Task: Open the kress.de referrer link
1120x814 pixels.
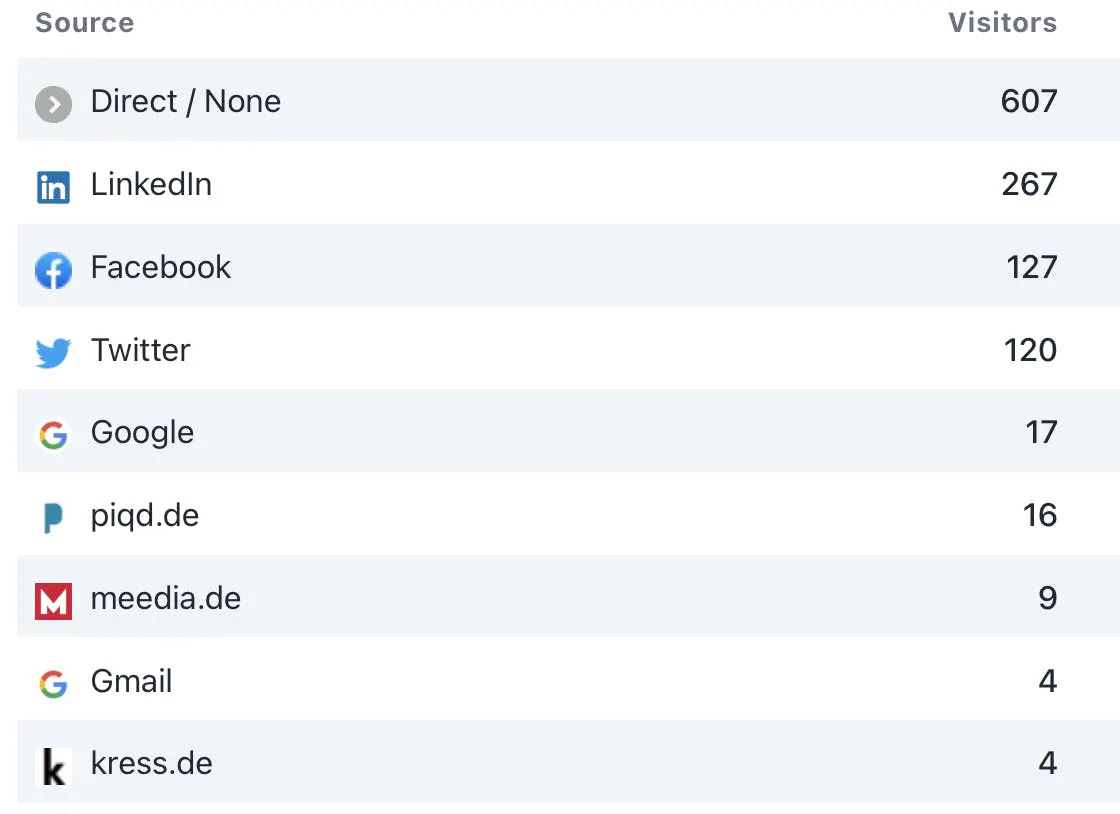Action: [x=151, y=765]
